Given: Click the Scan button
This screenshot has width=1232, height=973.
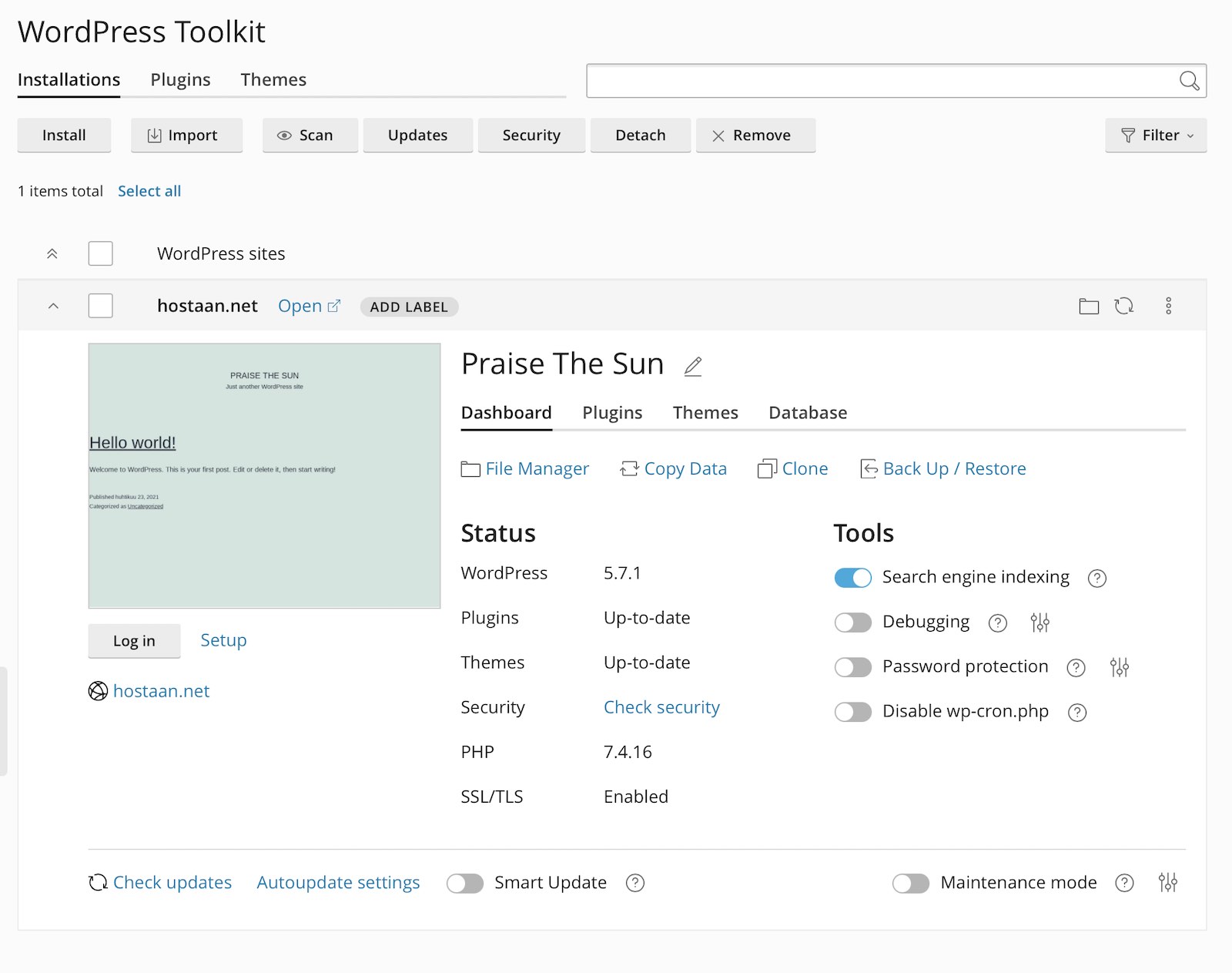Looking at the screenshot, I should pyautogui.click(x=310, y=136).
